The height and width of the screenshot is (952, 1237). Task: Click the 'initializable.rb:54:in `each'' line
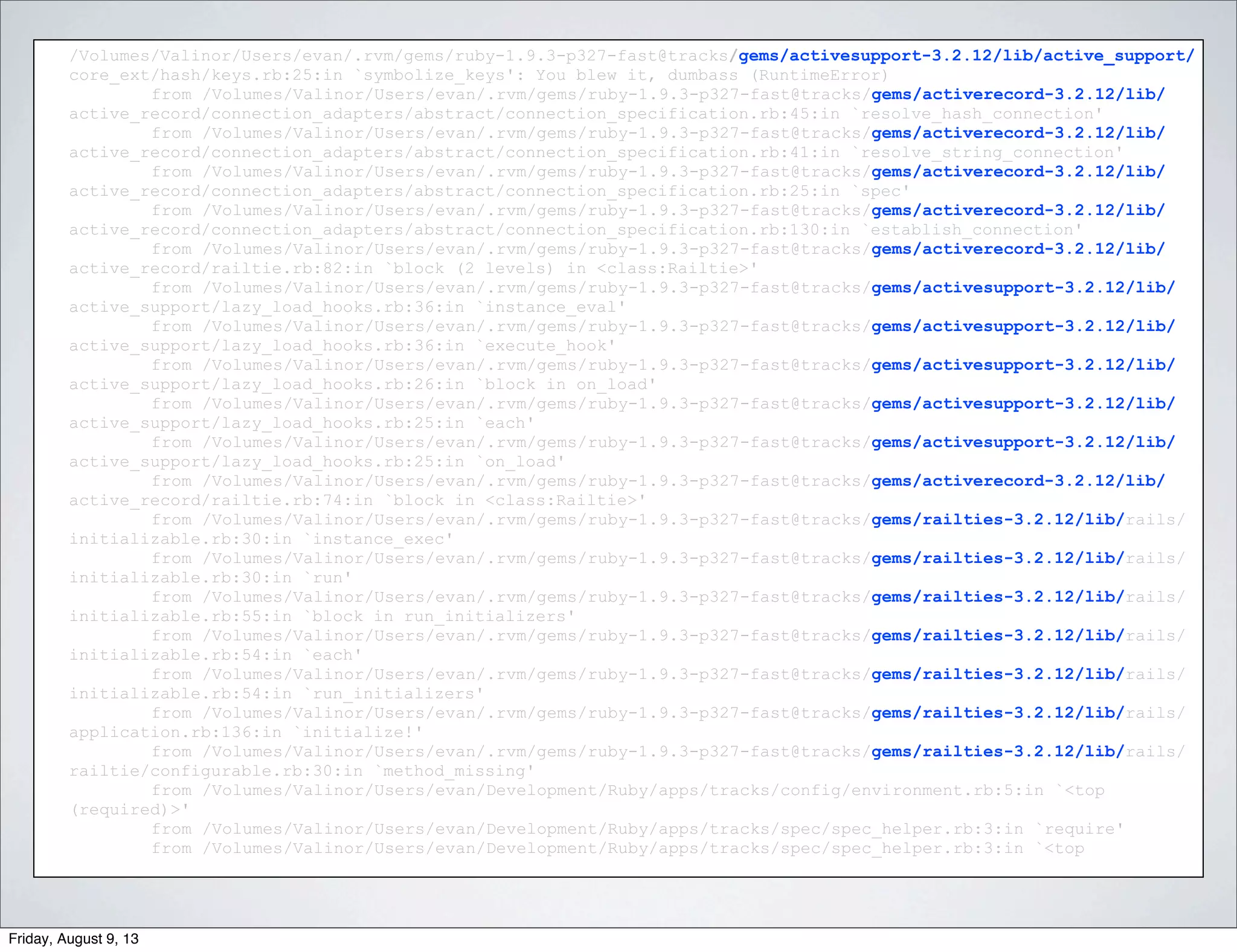point(215,655)
